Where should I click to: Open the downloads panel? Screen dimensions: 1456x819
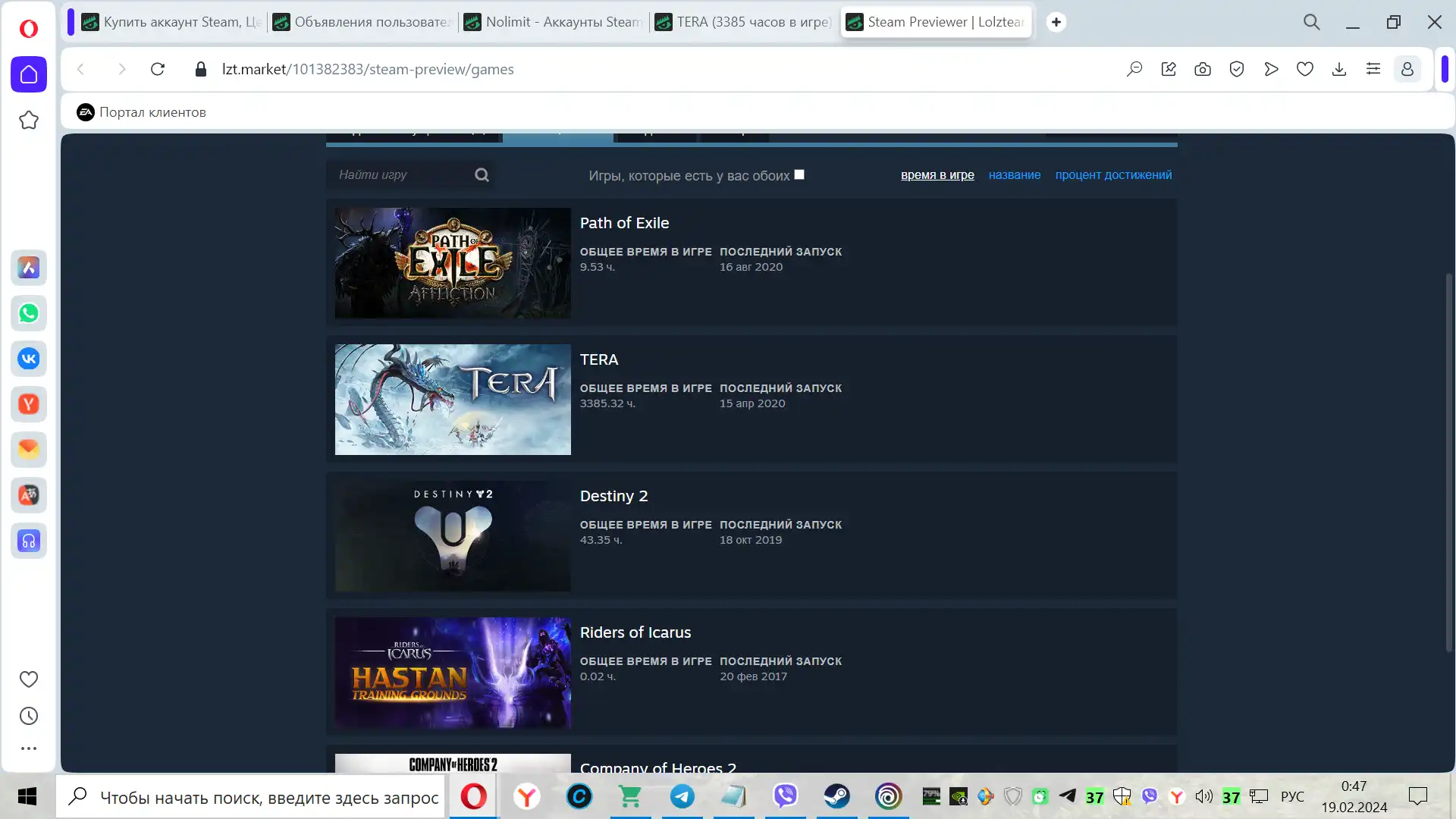[1339, 69]
